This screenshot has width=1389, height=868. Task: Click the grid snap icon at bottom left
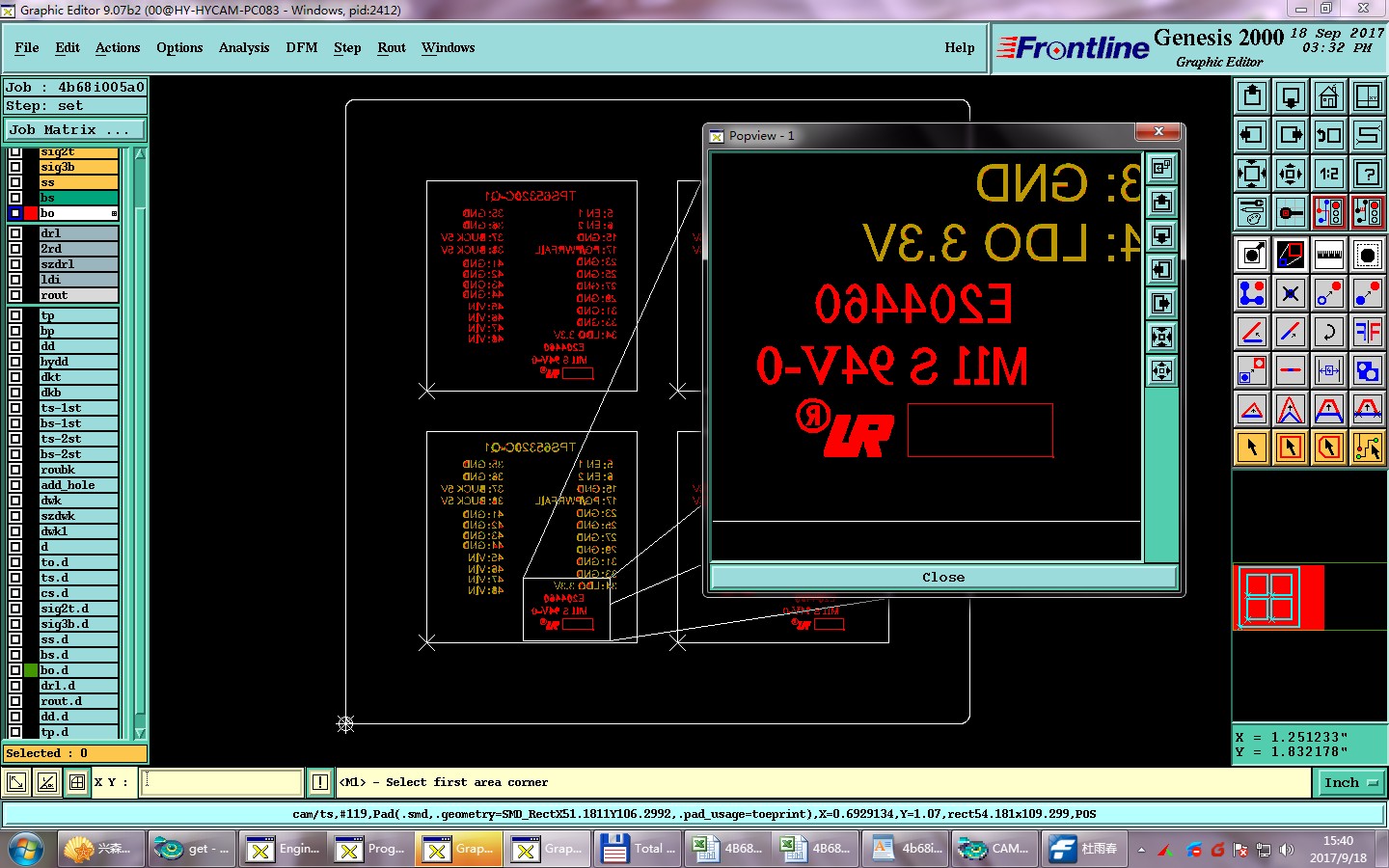(x=77, y=782)
